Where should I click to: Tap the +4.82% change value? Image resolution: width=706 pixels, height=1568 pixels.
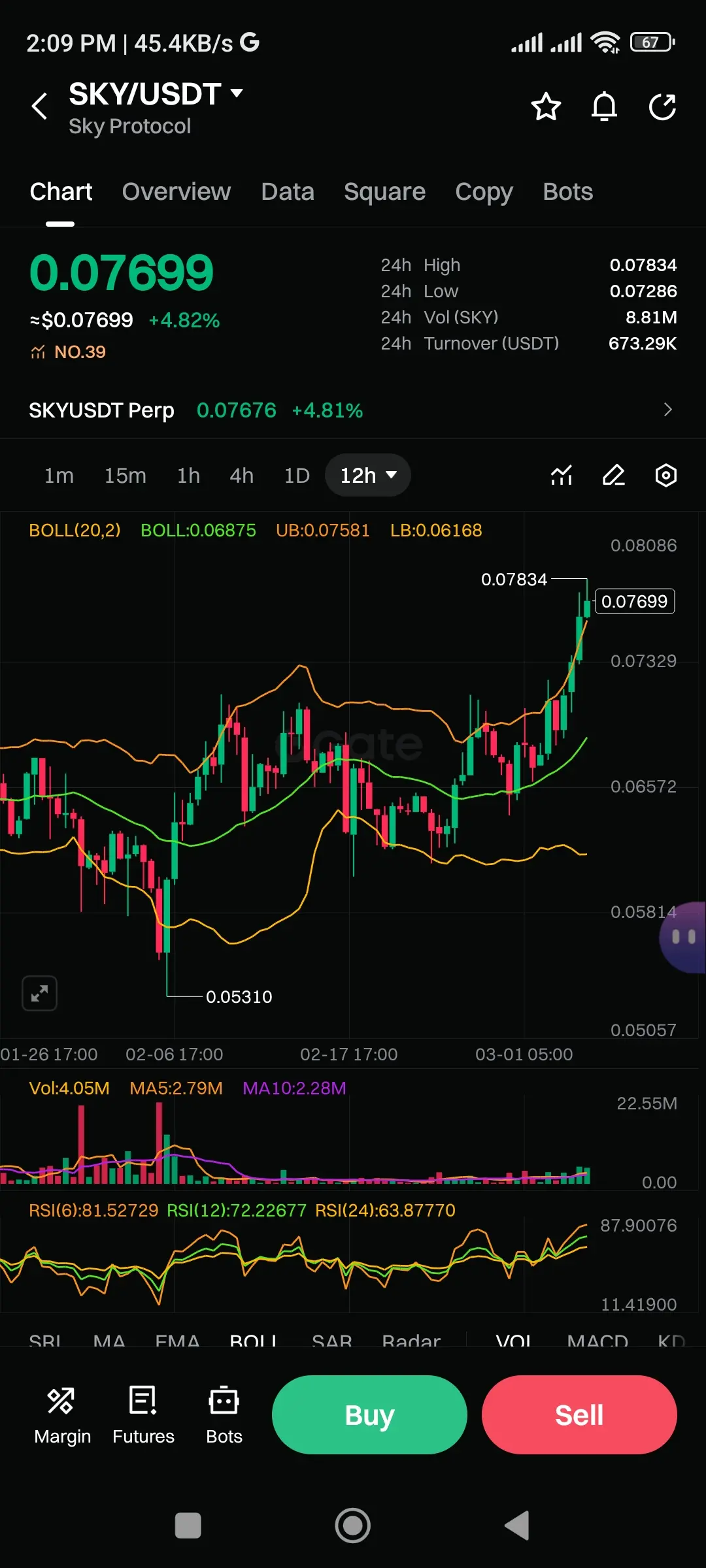(x=184, y=320)
